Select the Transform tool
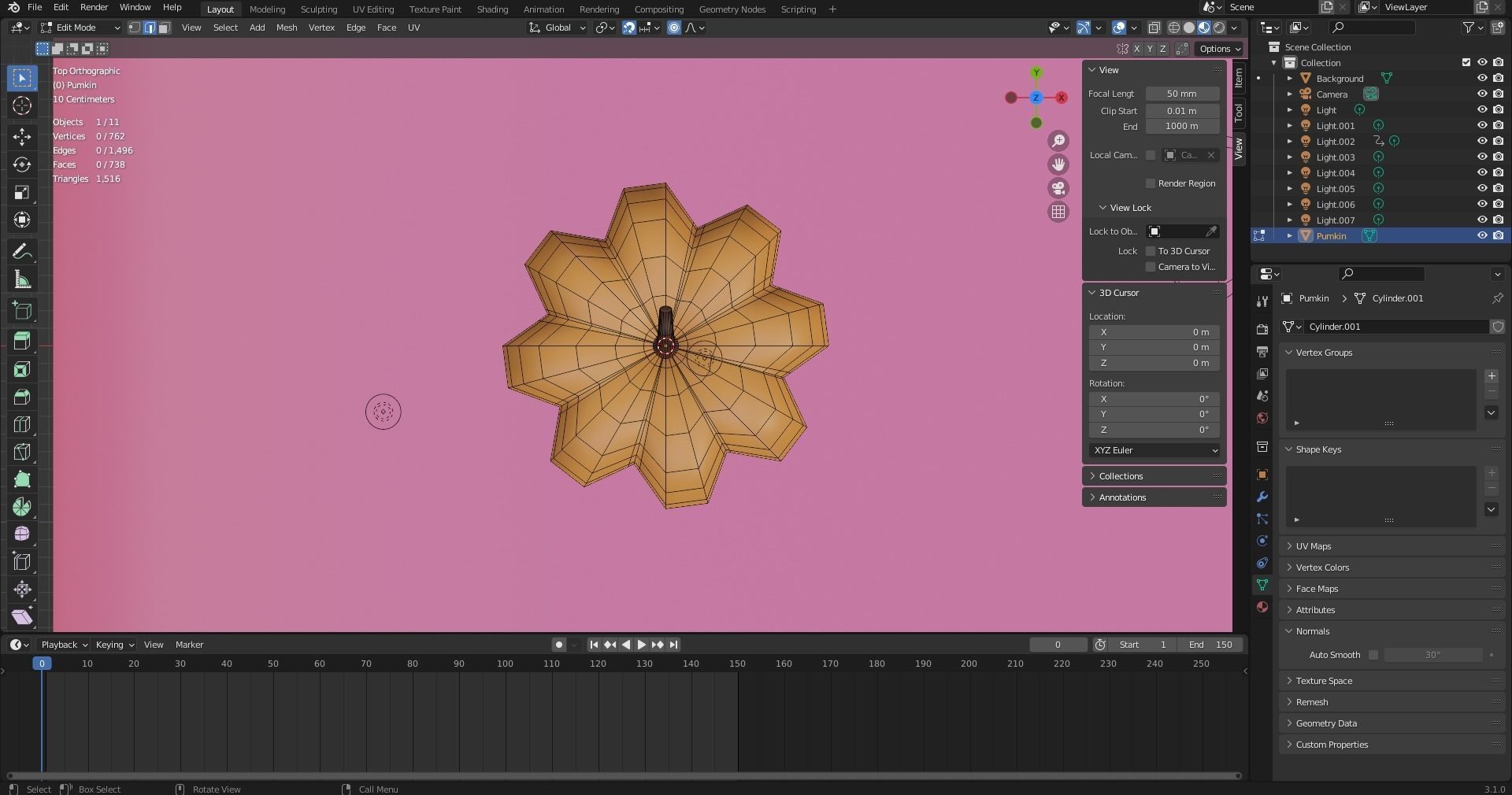Screen dimensions: 1512x795 [22, 220]
